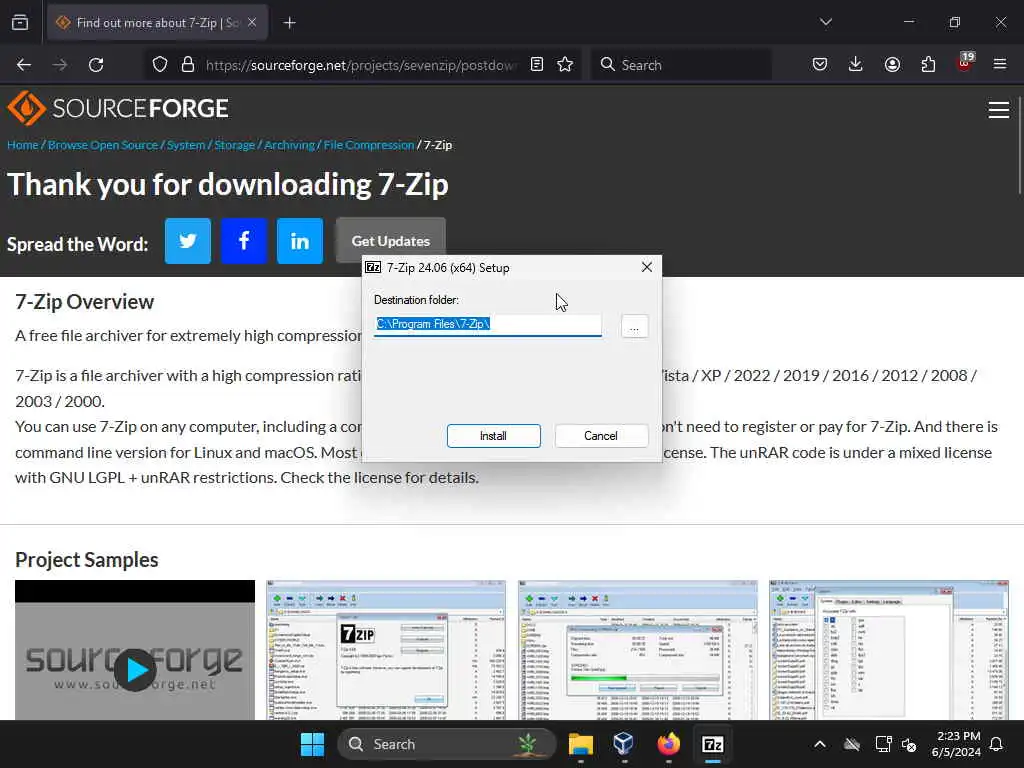The image size is (1024, 768).
Task: Open the Archiving breadcrumb link
Action: [289, 145]
